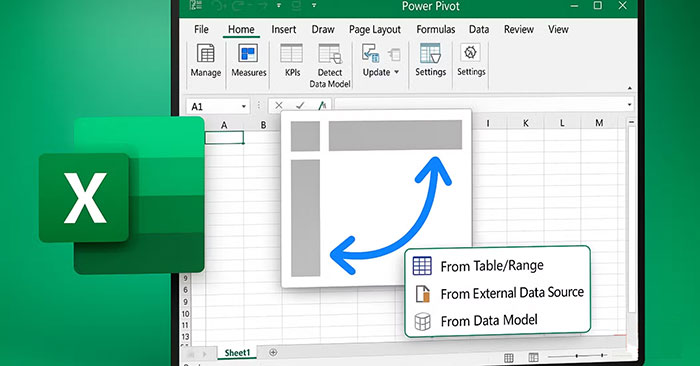This screenshot has height=366, width=700.
Task: Click the cube icon beside From Data Model
Action: pos(422,321)
